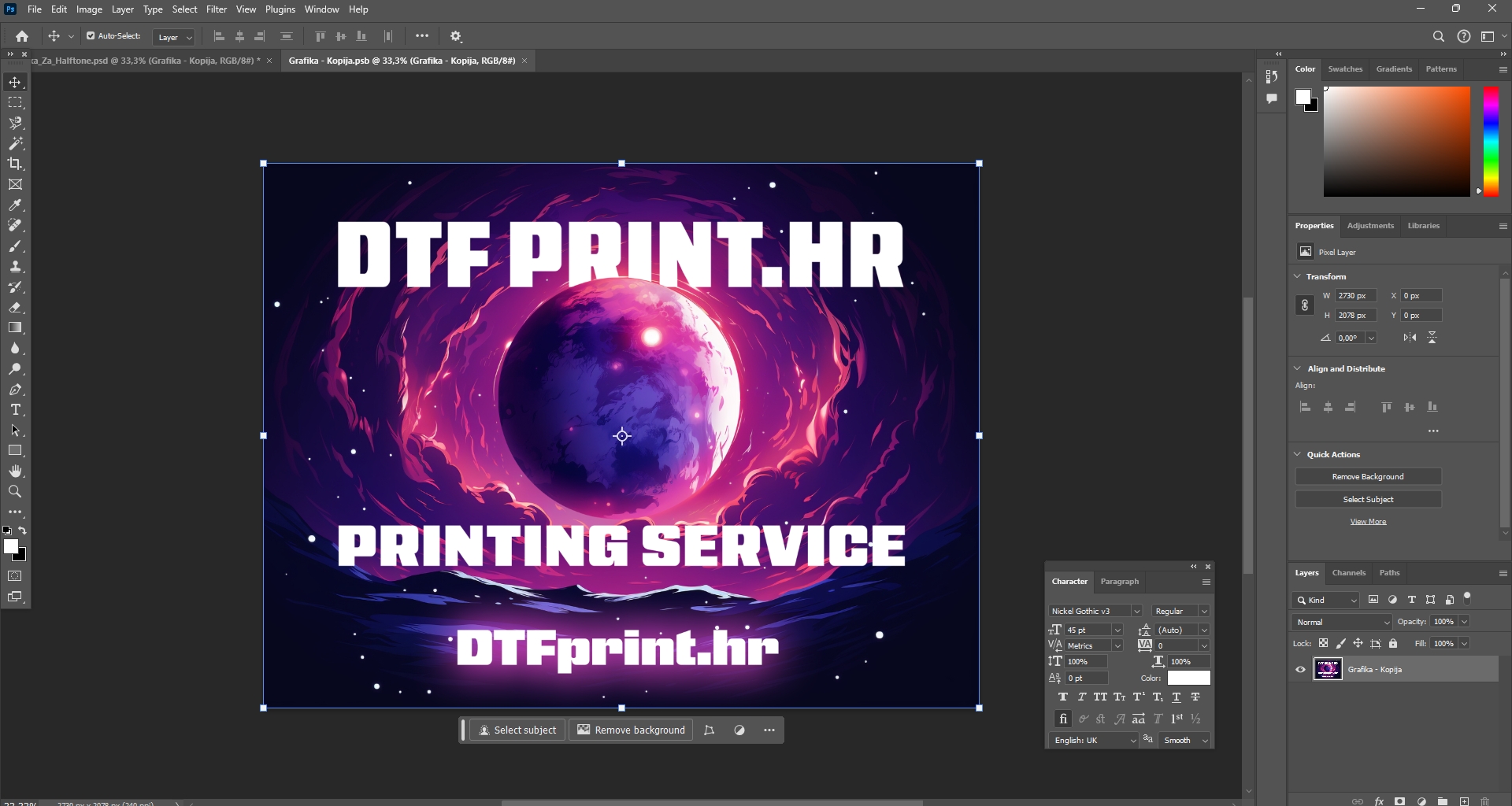Image resolution: width=1512 pixels, height=806 pixels.
Task: Select the Brush tool
Action: [x=15, y=246]
